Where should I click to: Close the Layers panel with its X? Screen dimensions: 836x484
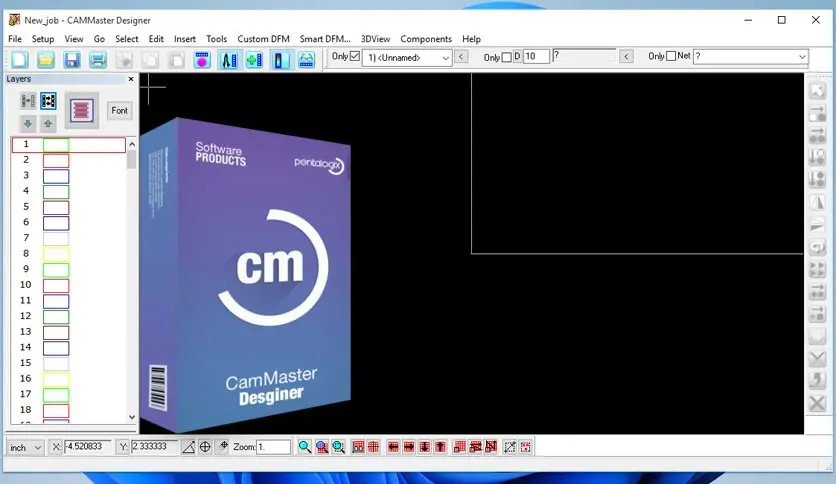[x=131, y=79]
